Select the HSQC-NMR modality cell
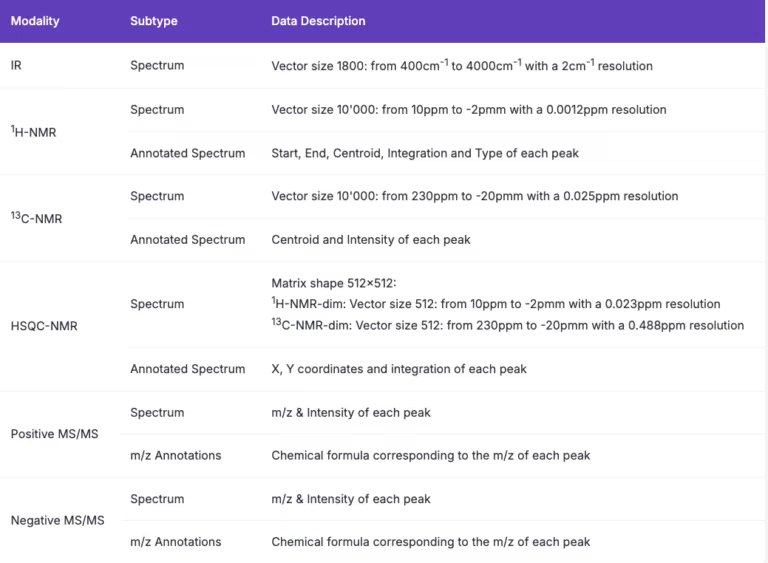Screen dimensions: 768x563 point(43,326)
